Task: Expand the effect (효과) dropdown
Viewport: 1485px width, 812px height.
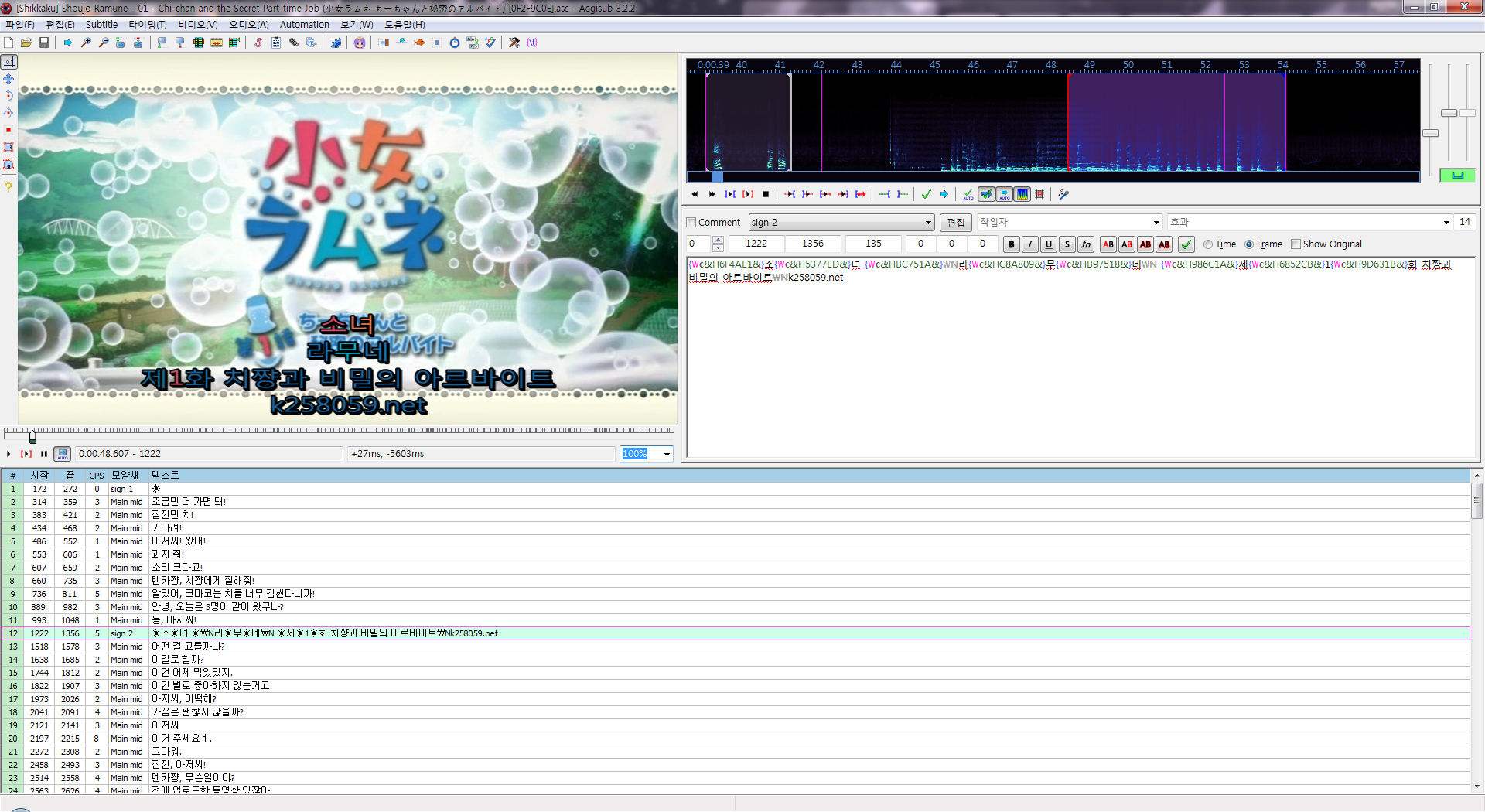Action: (1446, 223)
